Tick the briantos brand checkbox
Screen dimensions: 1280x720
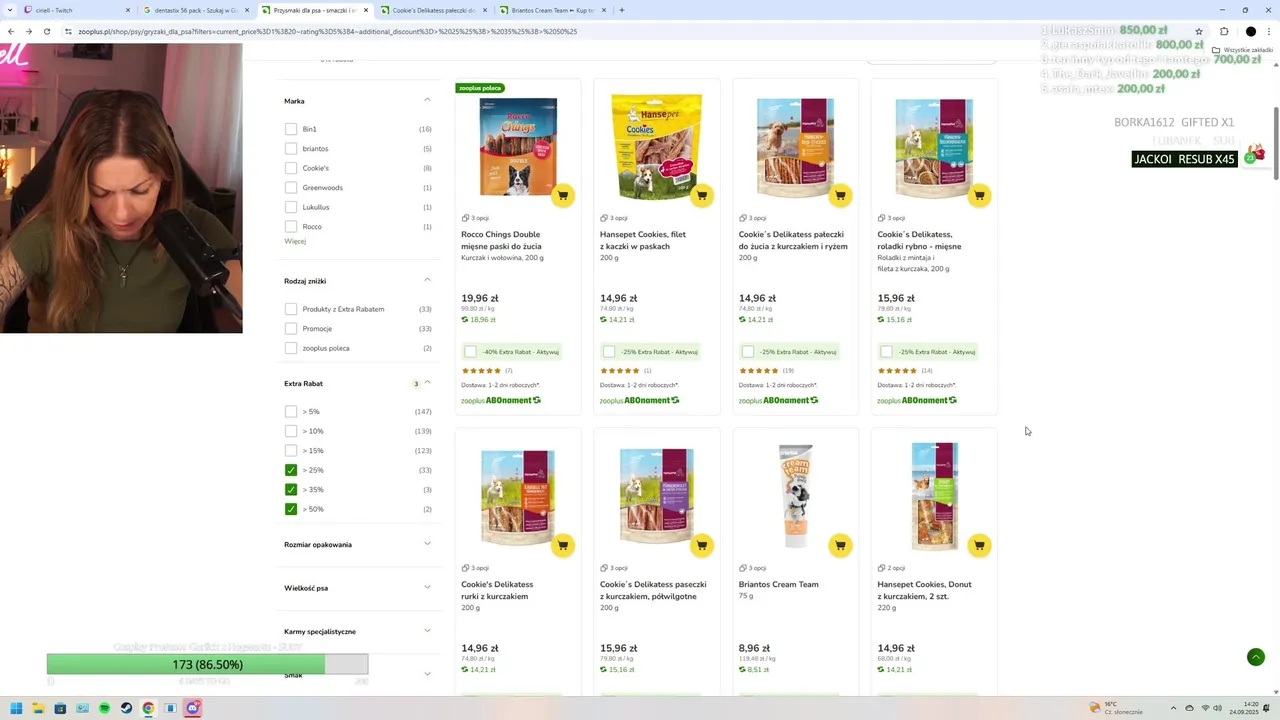(x=291, y=149)
